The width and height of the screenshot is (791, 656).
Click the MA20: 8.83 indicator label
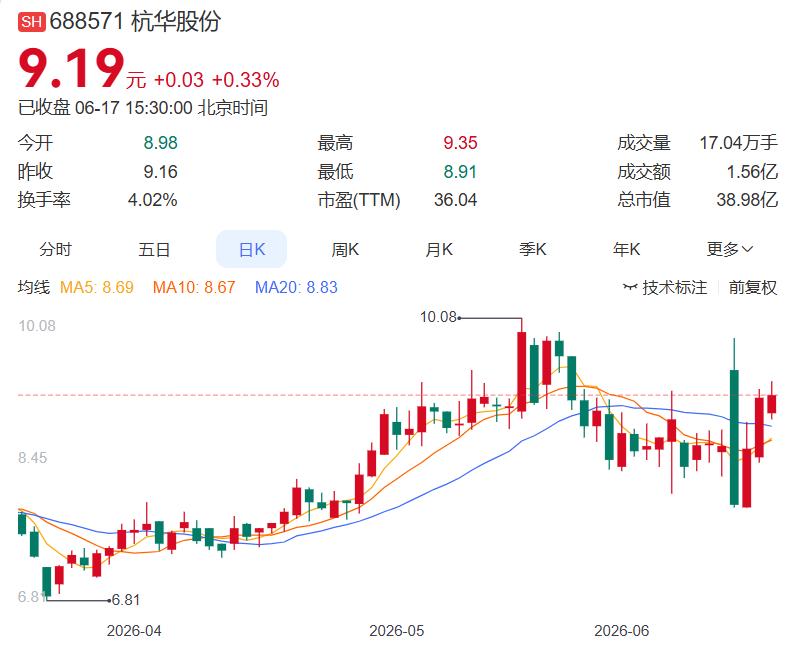pyautogui.click(x=296, y=288)
